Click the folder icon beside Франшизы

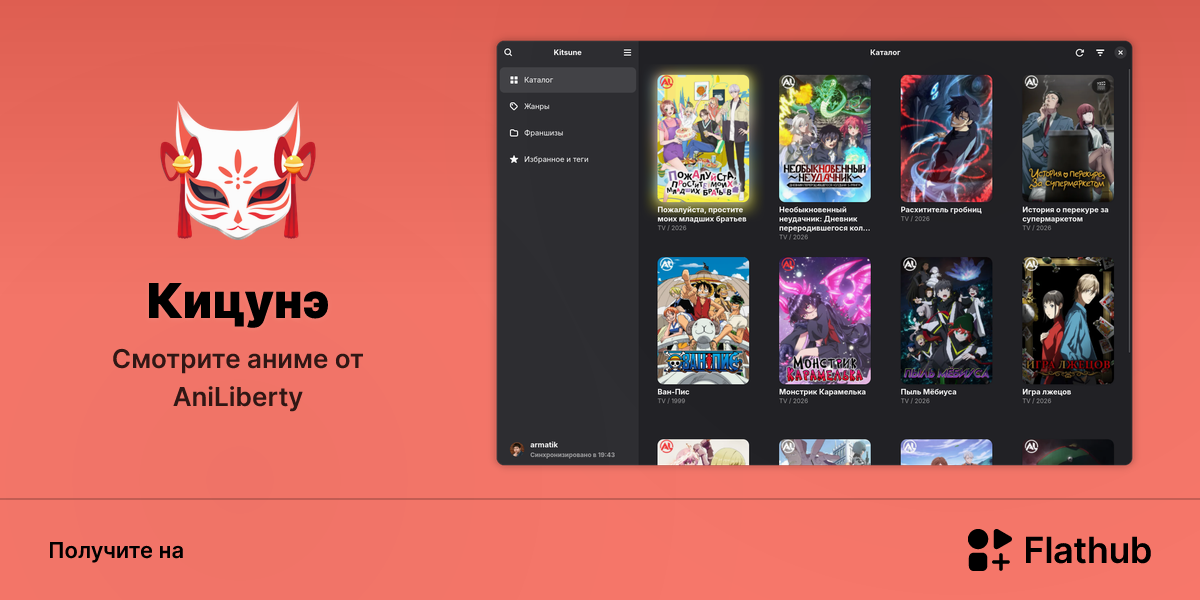click(x=514, y=133)
